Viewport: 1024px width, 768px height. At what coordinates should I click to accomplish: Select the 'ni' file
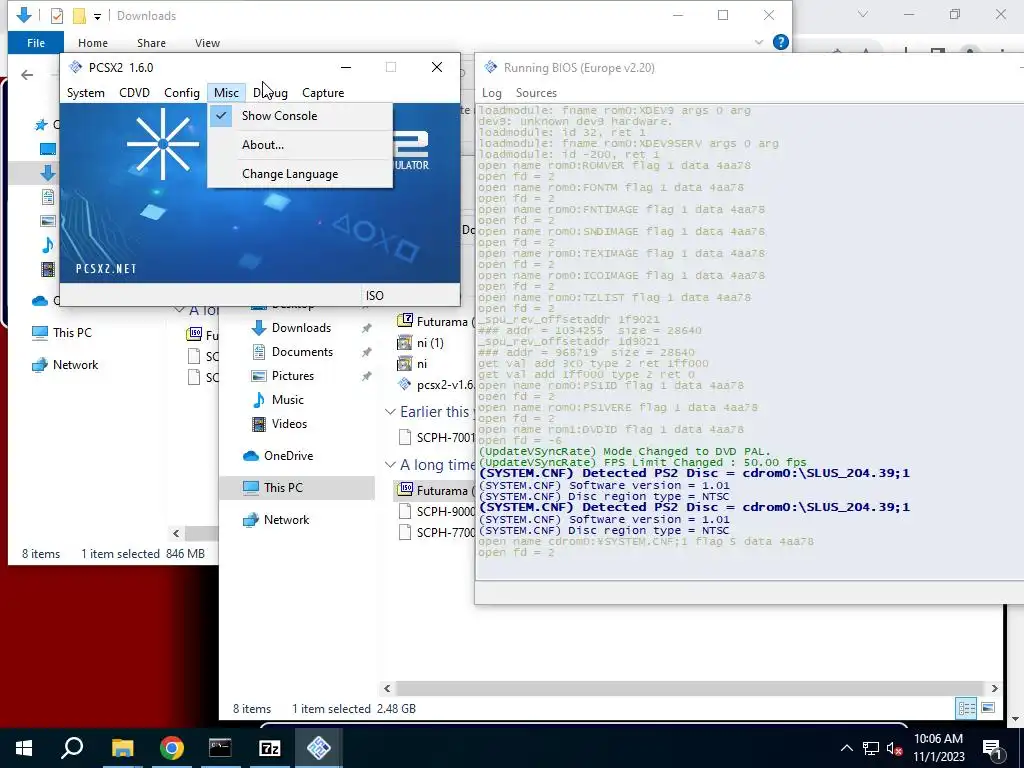(422, 364)
